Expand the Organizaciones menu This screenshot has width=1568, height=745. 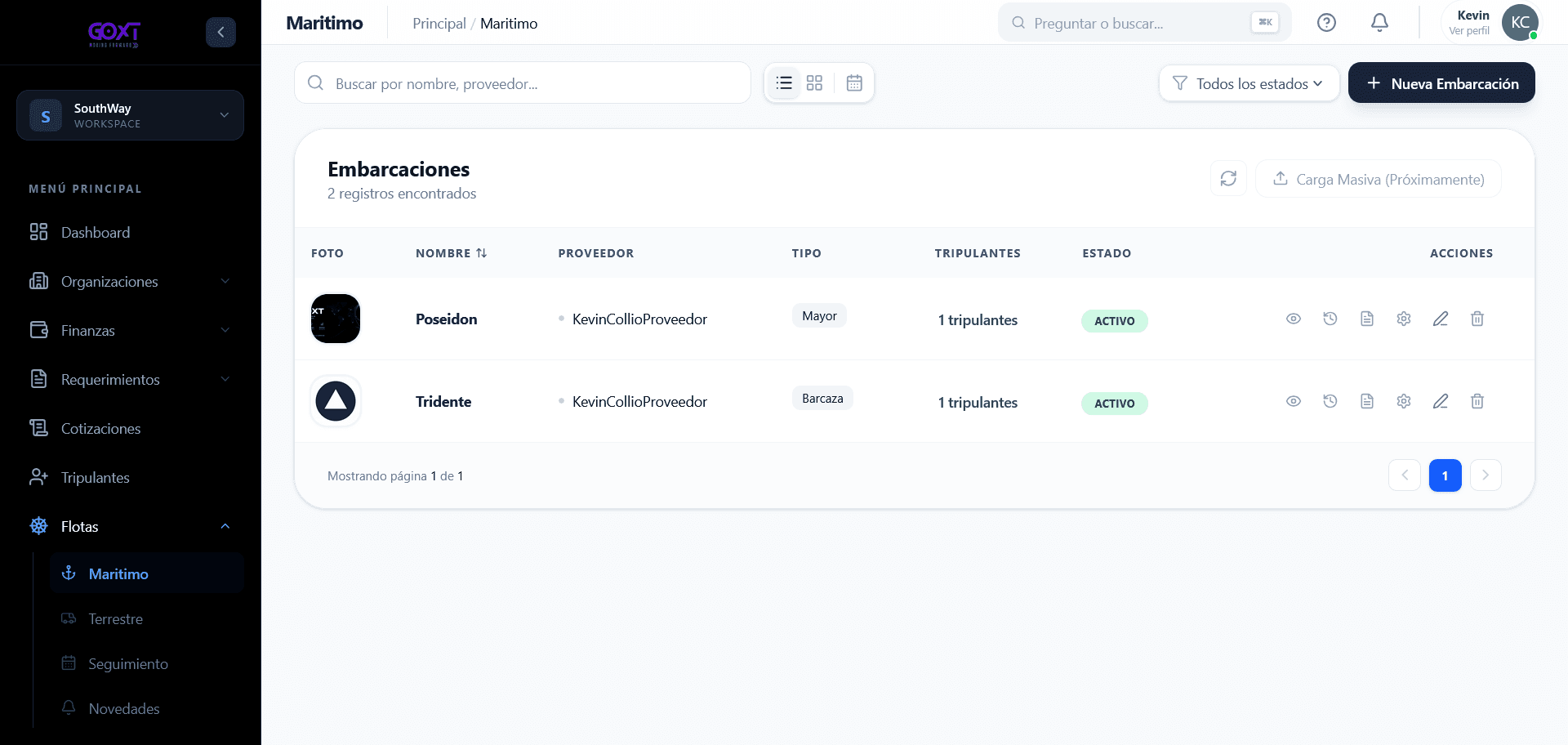(x=130, y=281)
